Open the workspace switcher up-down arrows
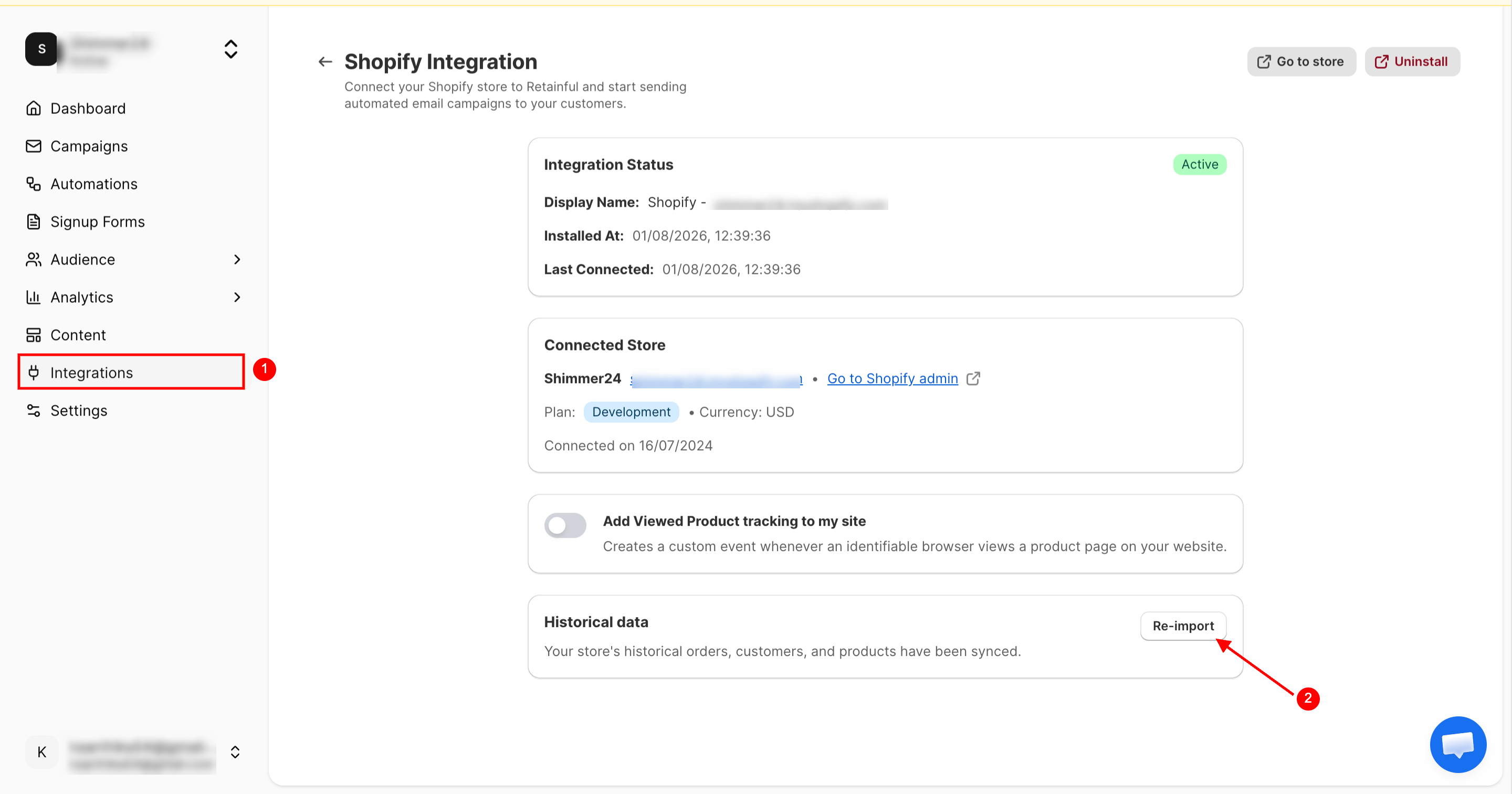This screenshot has height=794, width=1512. (230, 49)
